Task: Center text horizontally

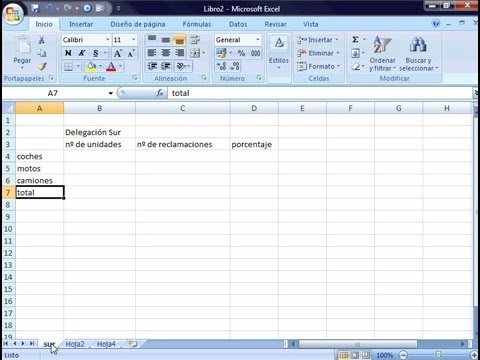Action: click(x=166, y=53)
